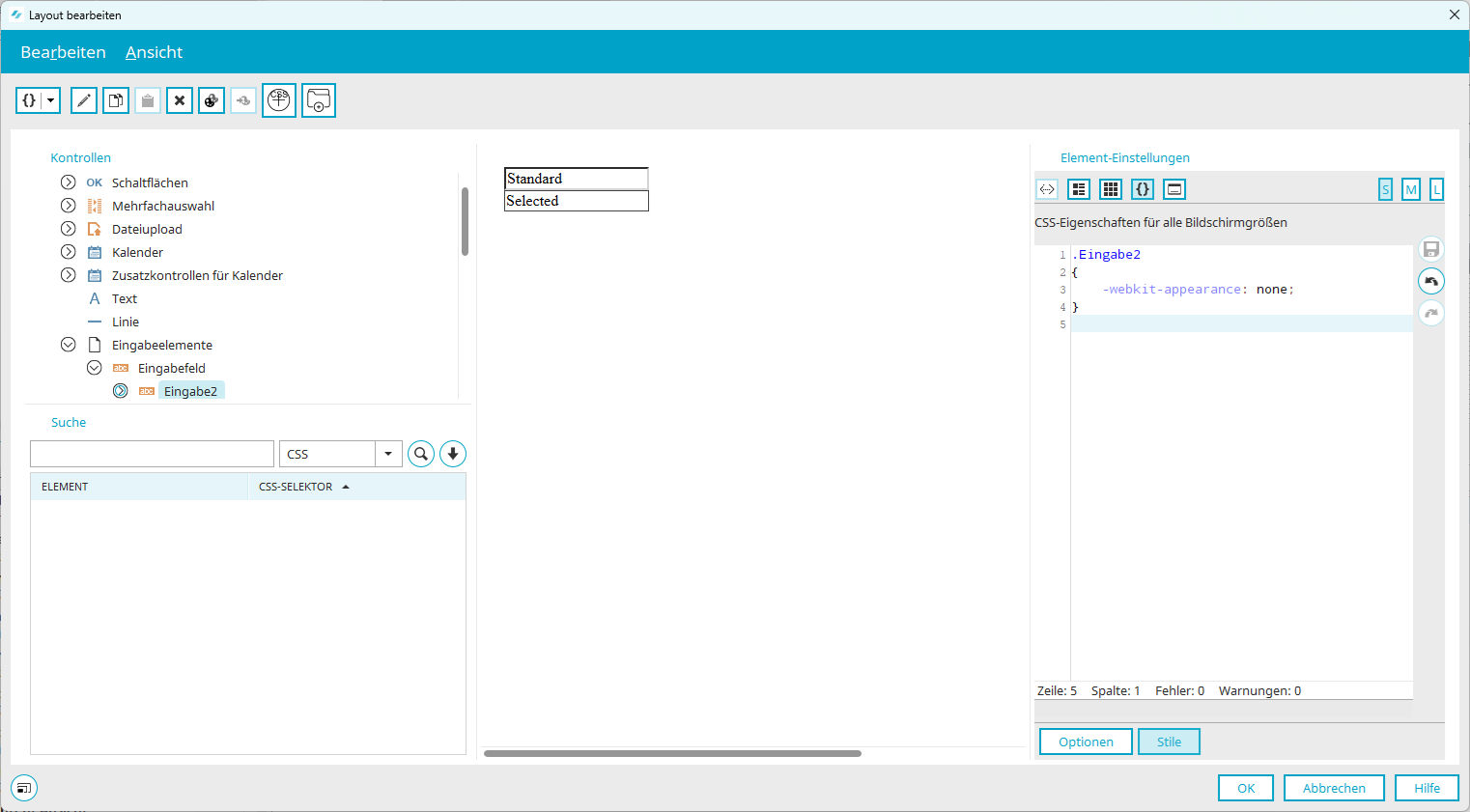Click the preview horizontal scrollbar
The height and width of the screenshot is (812, 1470).
click(x=672, y=753)
